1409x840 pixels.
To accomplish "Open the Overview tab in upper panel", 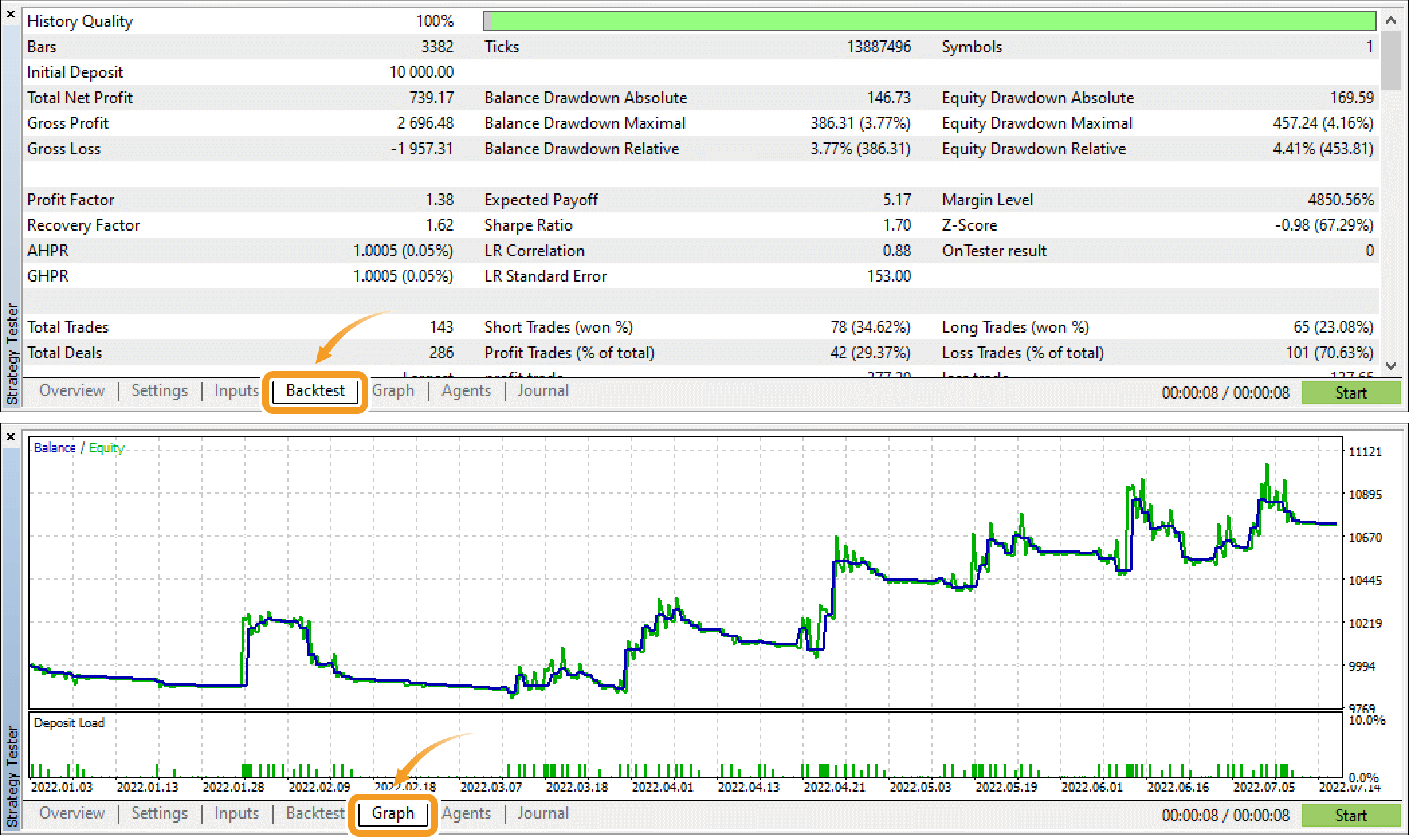I will pos(72,390).
